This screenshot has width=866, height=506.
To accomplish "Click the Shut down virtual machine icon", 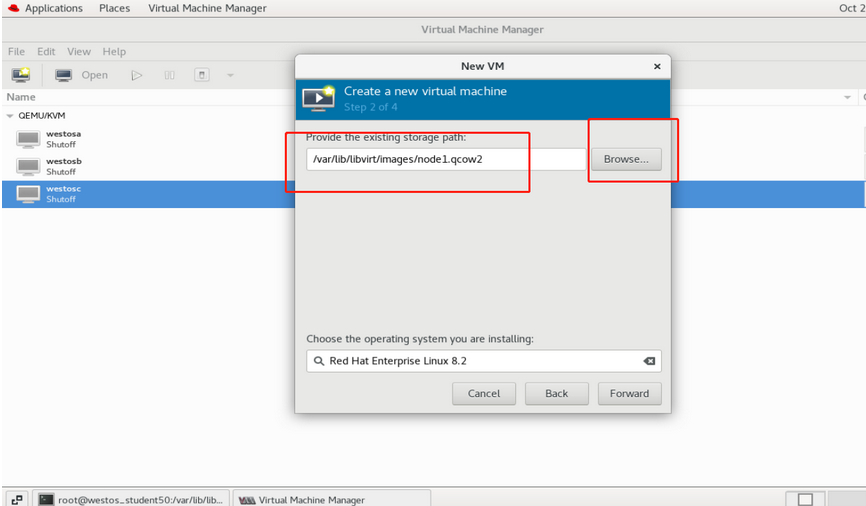I will tap(202, 75).
